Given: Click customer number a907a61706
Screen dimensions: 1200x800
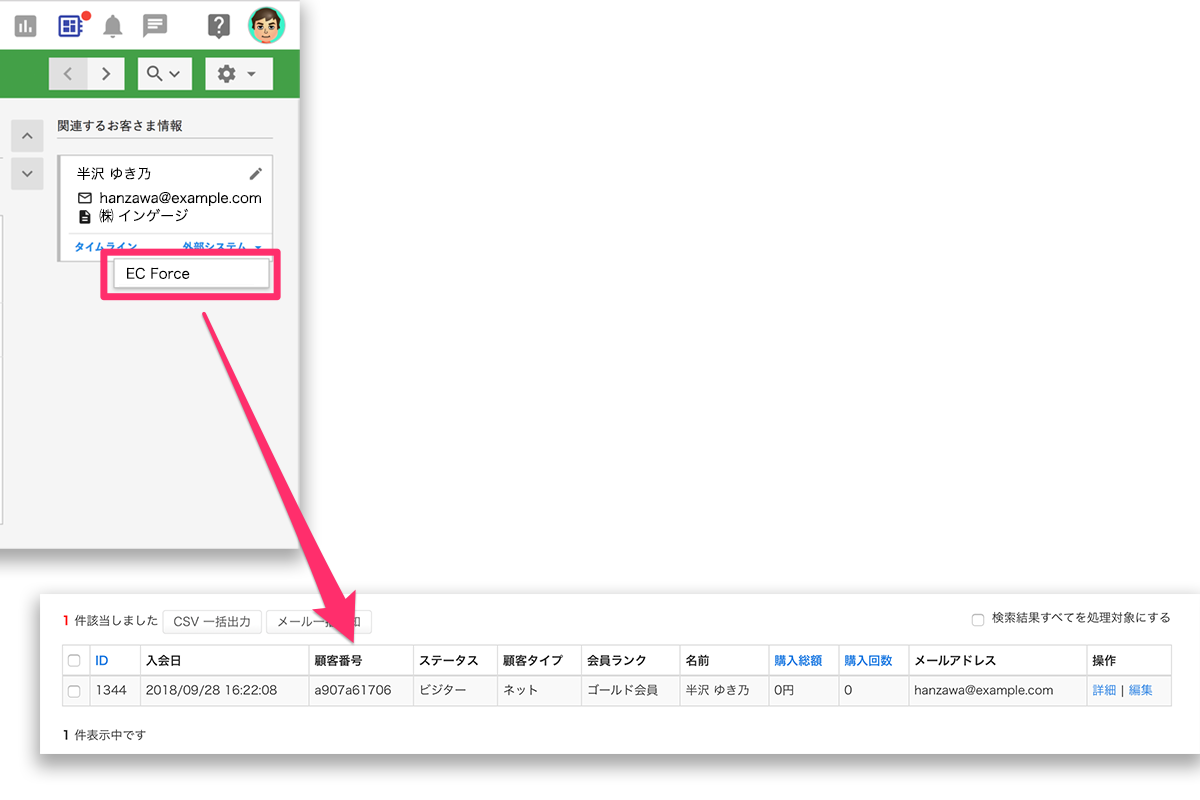Looking at the screenshot, I should click(x=353, y=690).
